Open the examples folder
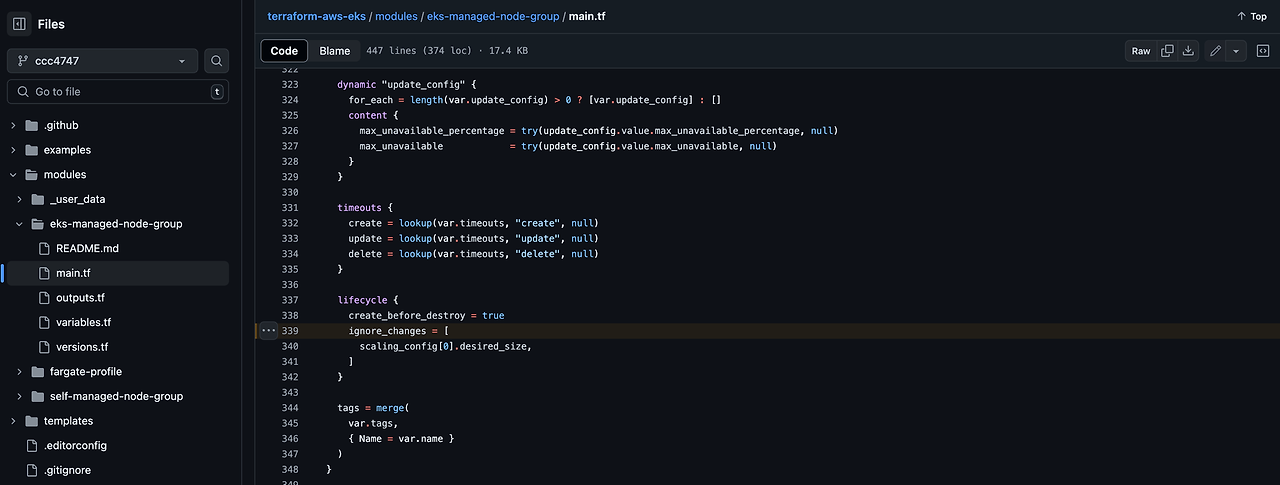Screen dimensions: 1280x485 point(67,150)
